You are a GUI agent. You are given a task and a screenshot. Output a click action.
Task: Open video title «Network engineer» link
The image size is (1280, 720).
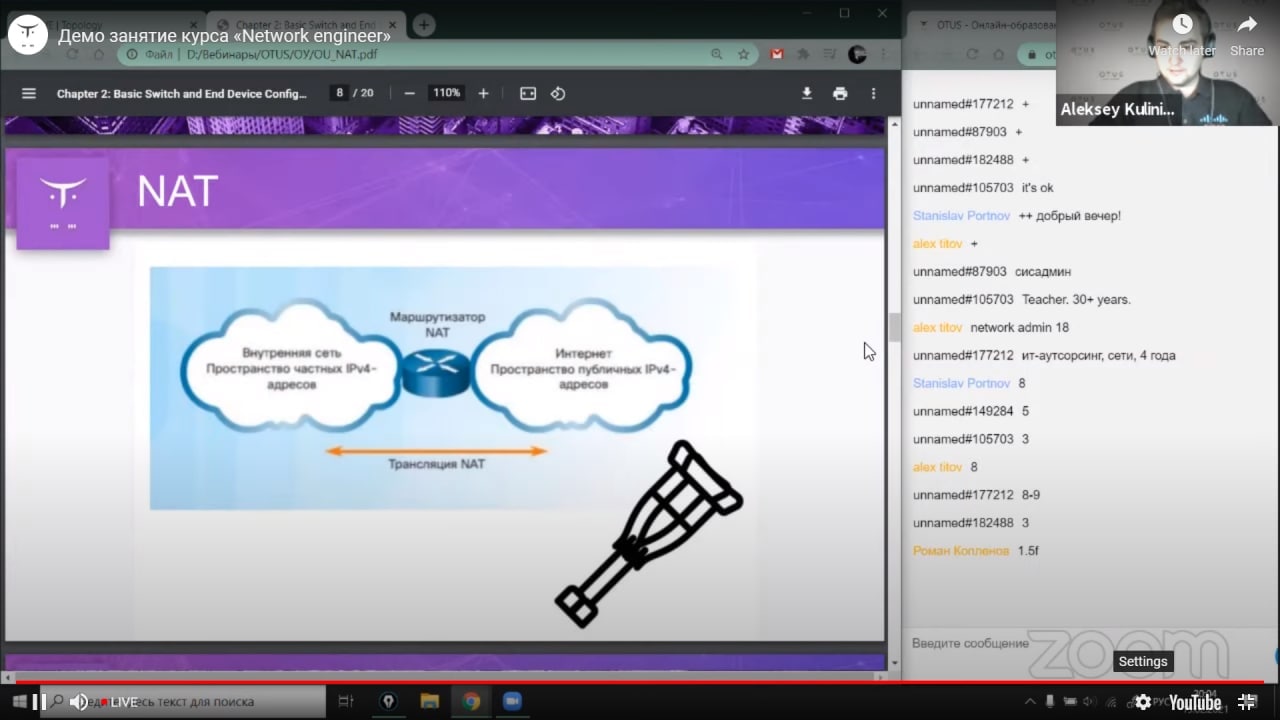pos(224,35)
